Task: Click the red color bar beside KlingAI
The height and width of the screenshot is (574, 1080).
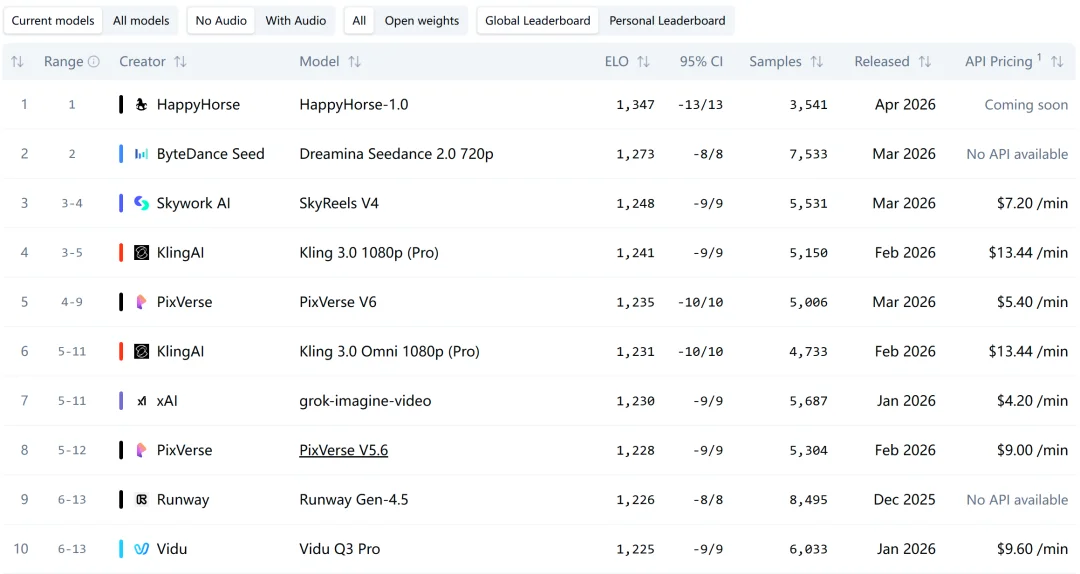Action: (121, 253)
